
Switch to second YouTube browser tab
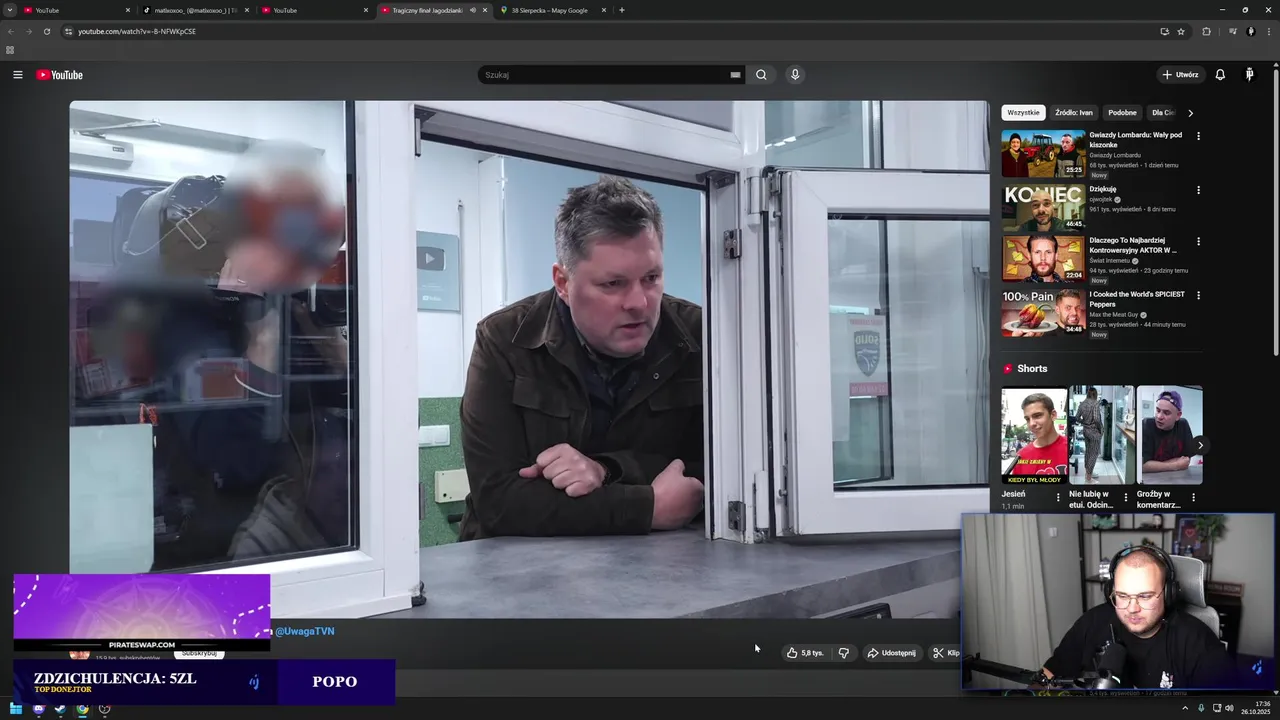[x=314, y=10]
